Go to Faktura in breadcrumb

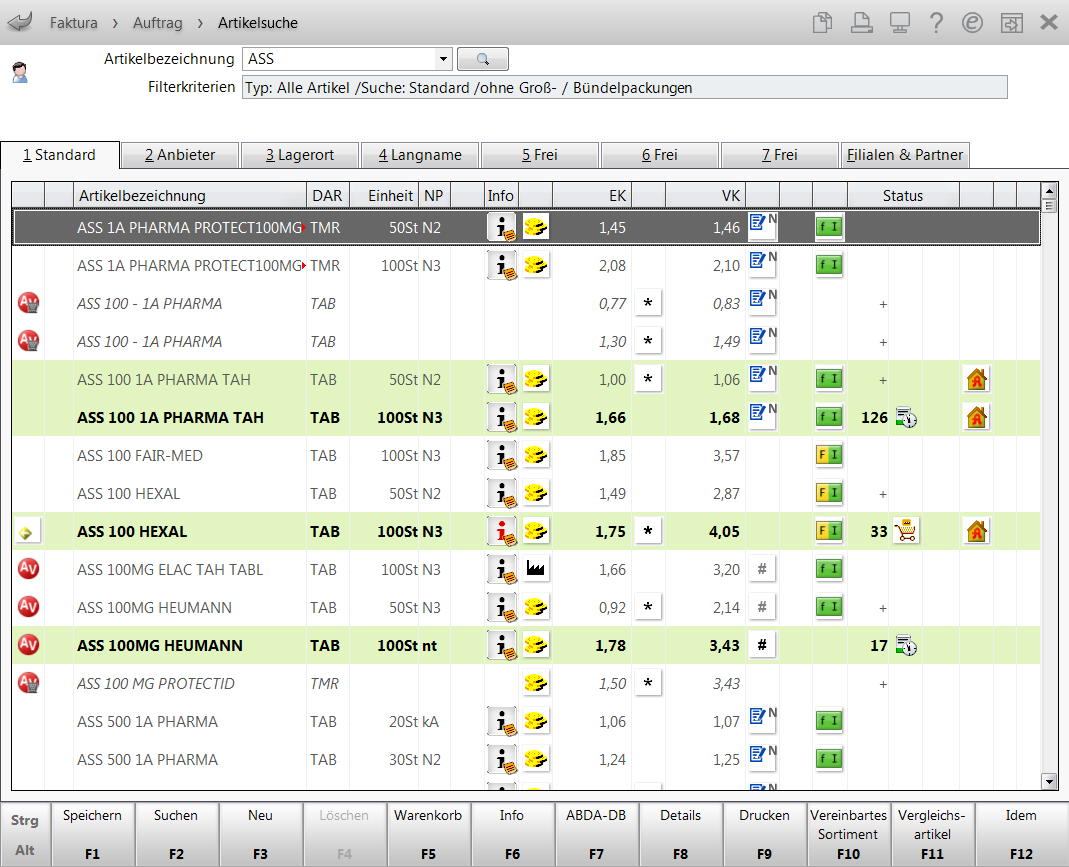point(74,22)
